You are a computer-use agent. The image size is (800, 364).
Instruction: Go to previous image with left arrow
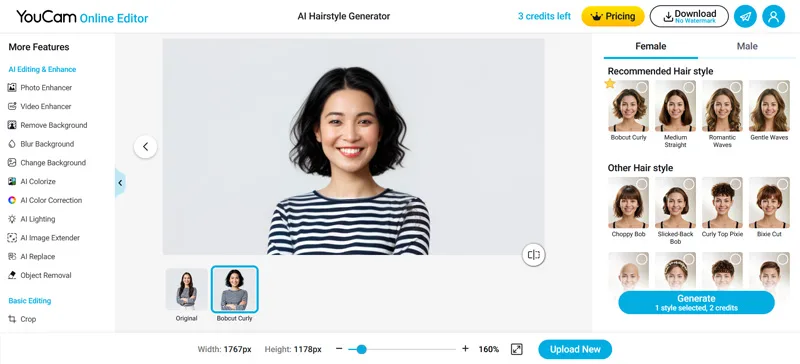click(145, 147)
